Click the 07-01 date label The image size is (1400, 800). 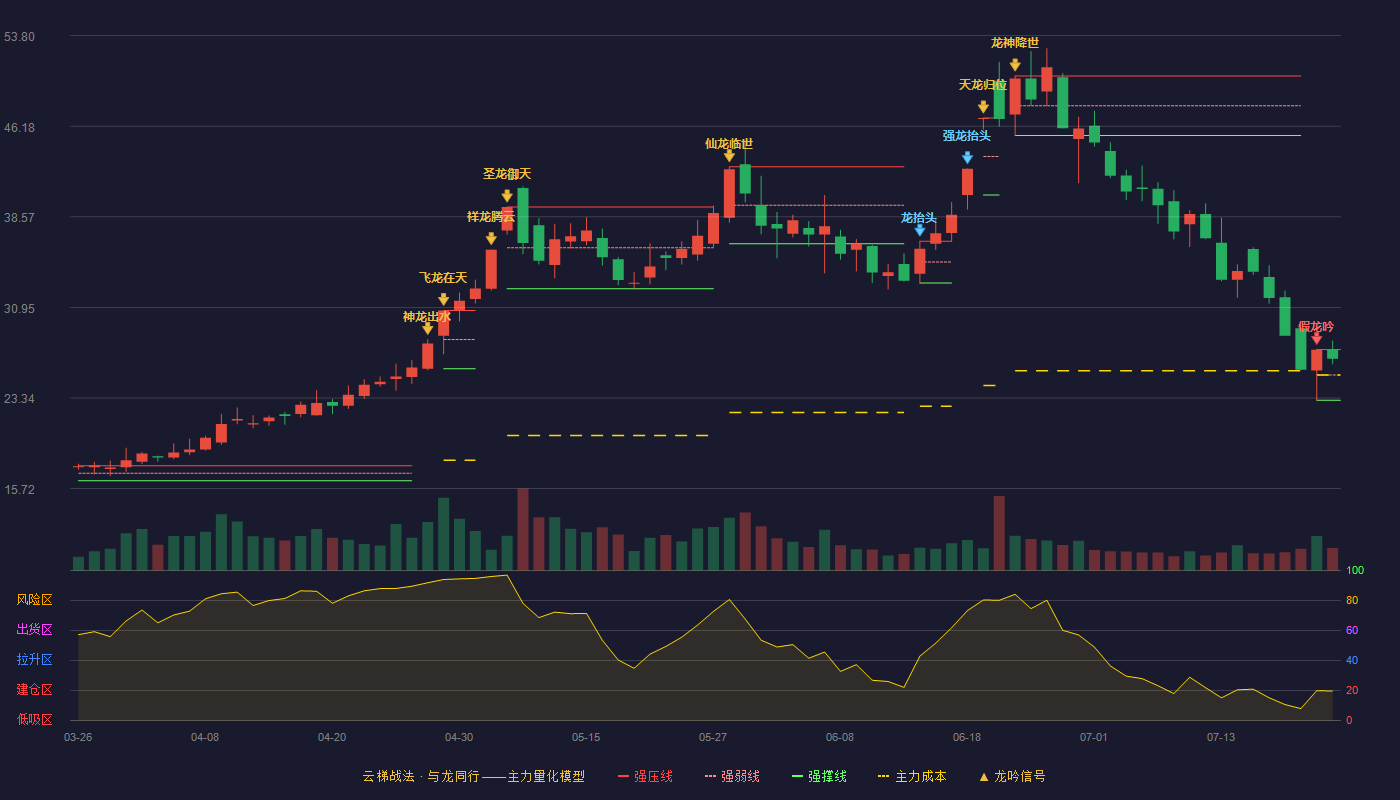click(1094, 737)
